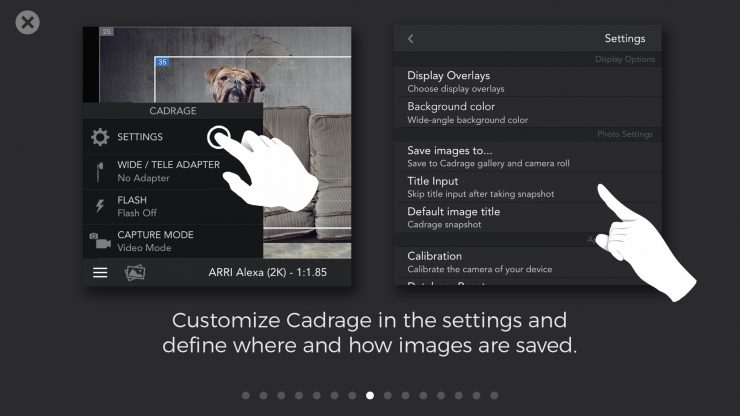The height and width of the screenshot is (416, 740).
Task: Open the hamburger menu icon
Action: [100, 272]
